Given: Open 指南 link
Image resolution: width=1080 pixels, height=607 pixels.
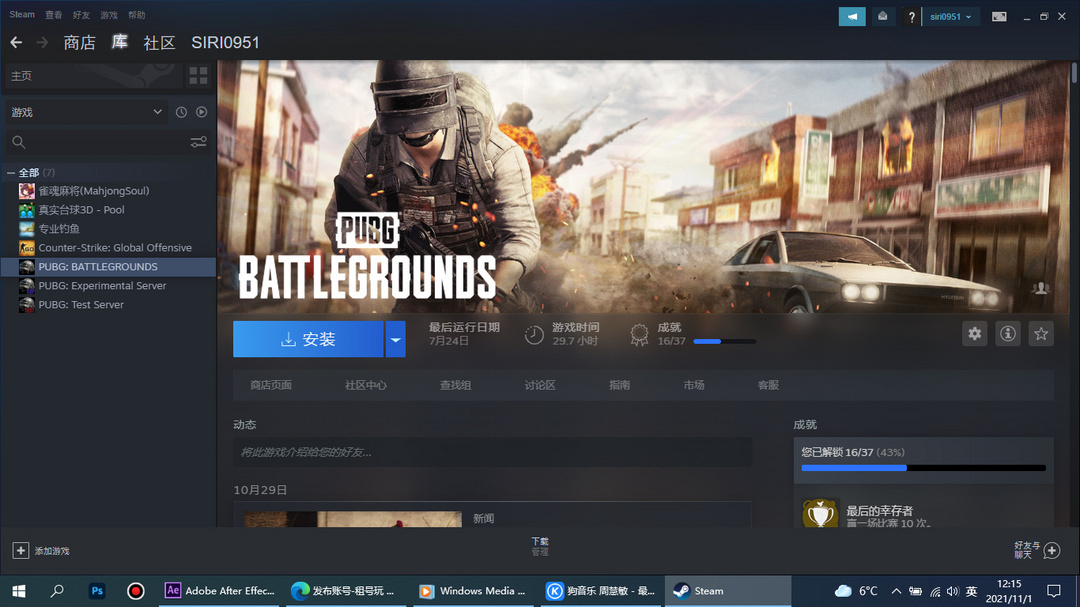Looking at the screenshot, I should 619,385.
